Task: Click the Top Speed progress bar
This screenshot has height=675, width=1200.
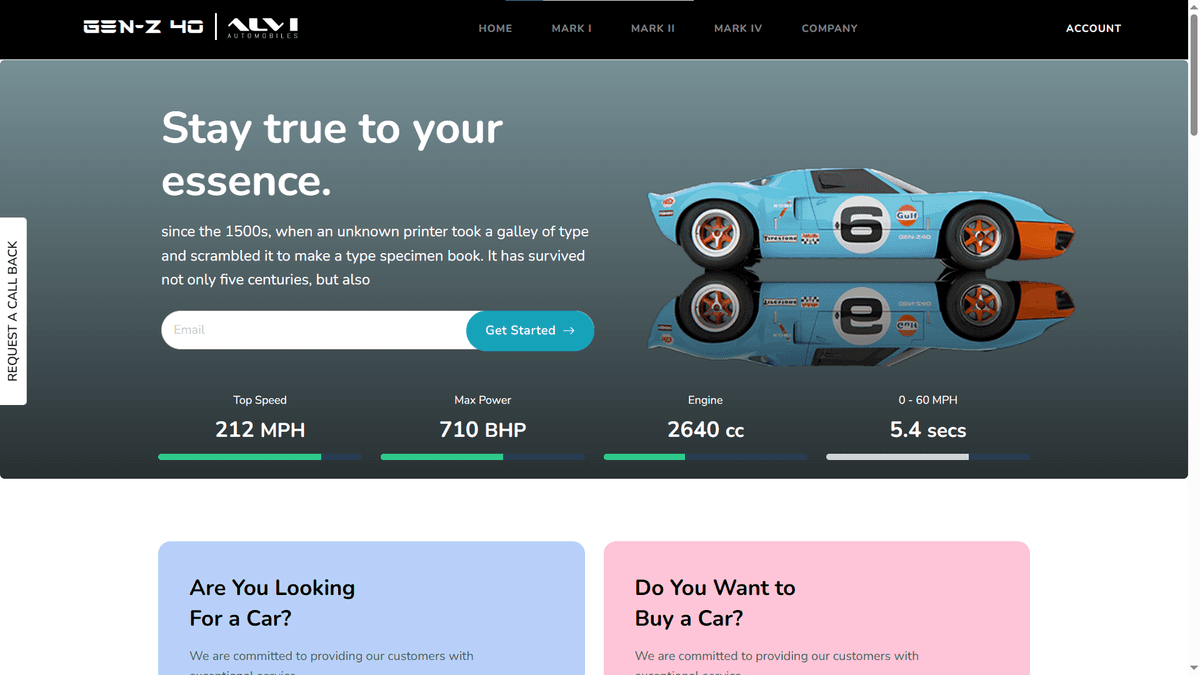Action: point(260,457)
